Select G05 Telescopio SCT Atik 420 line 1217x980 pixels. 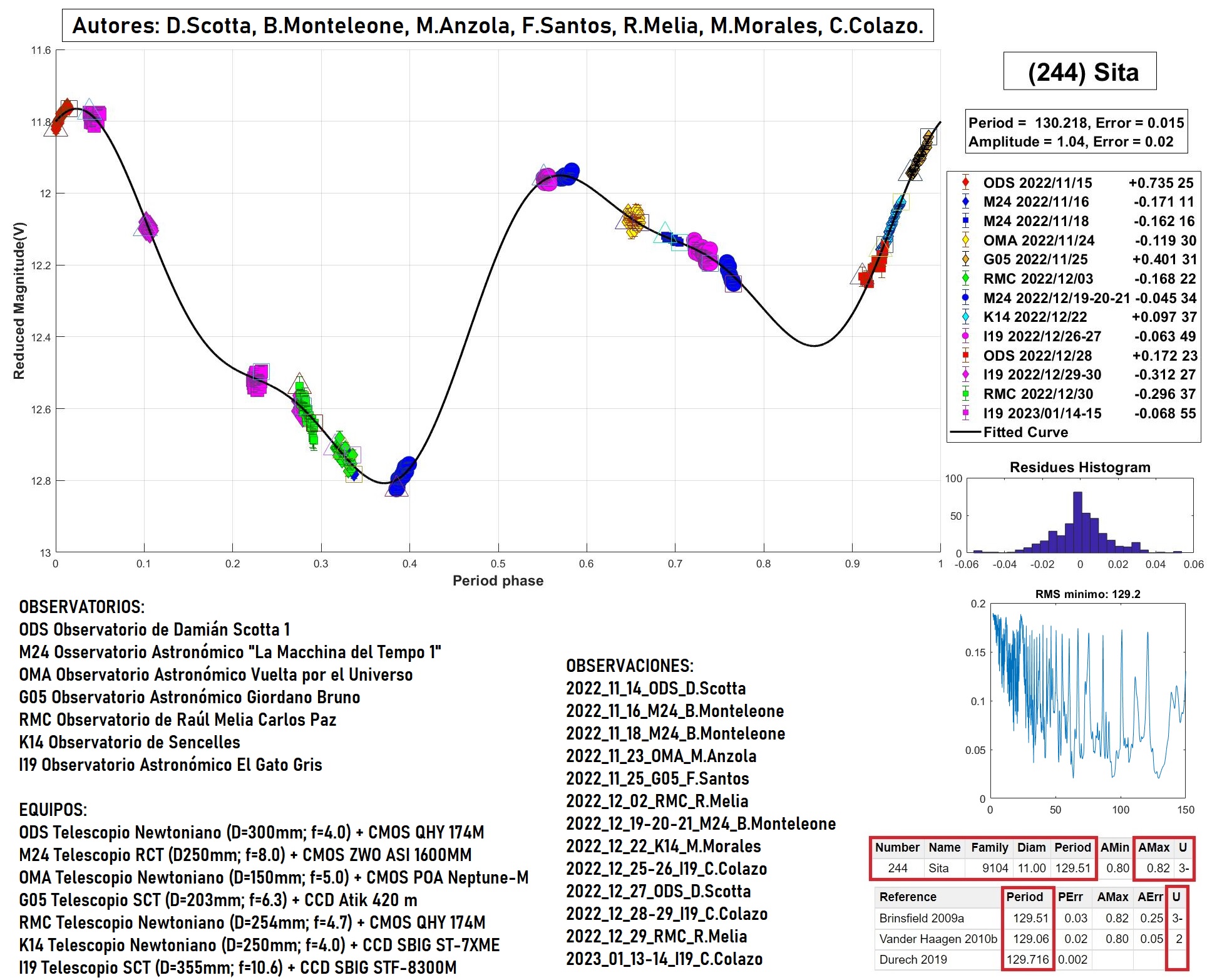tap(218, 900)
